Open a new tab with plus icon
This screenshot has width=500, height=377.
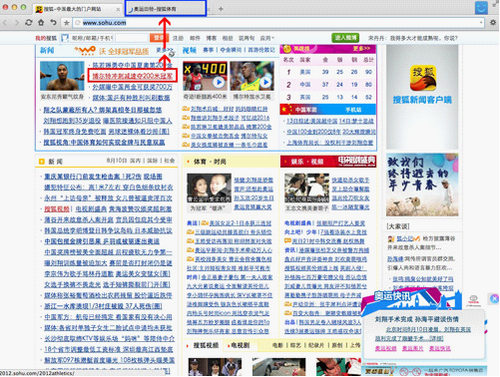point(221,9)
